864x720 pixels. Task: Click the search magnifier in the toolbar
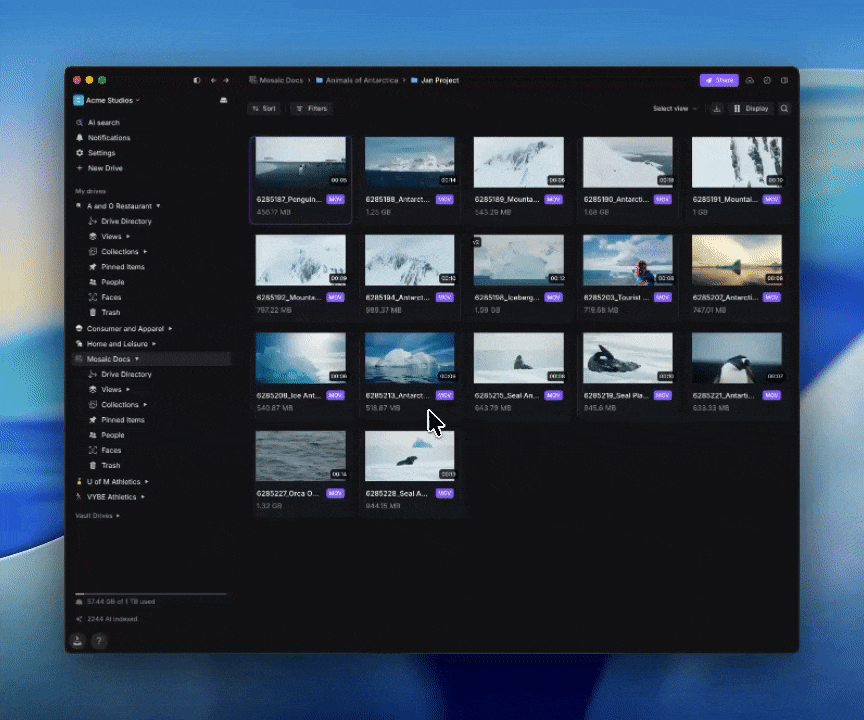pos(785,108)
